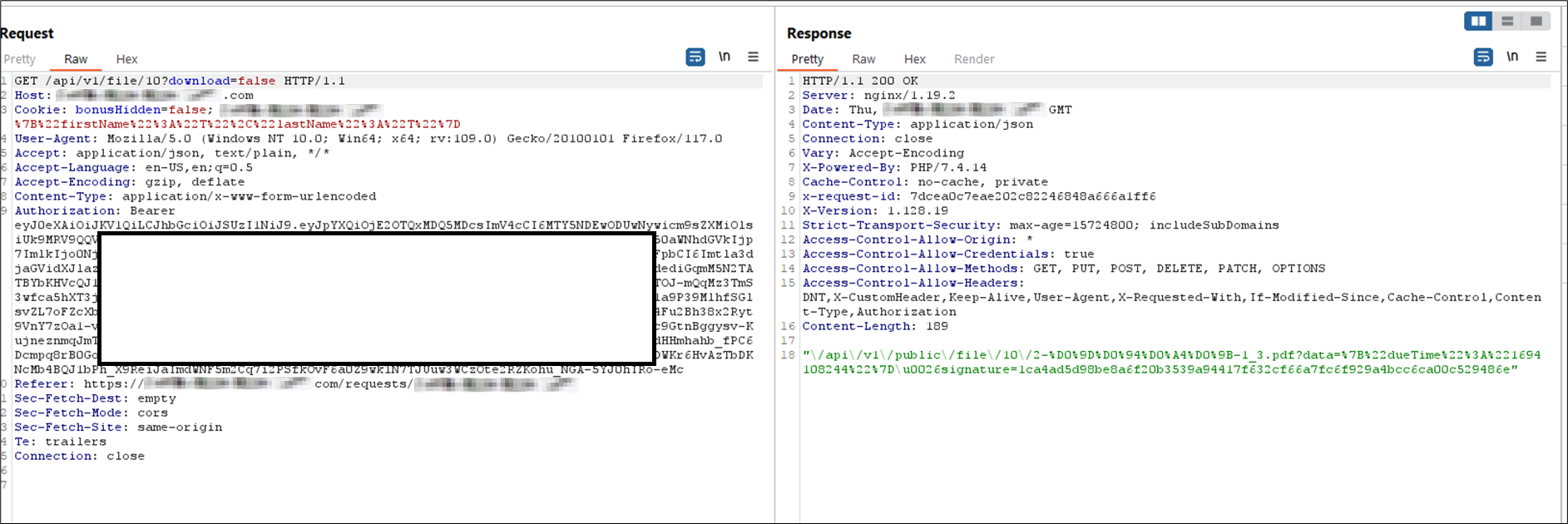Show non-printable characters (\n) in Request panel

[x=725, y=57]
